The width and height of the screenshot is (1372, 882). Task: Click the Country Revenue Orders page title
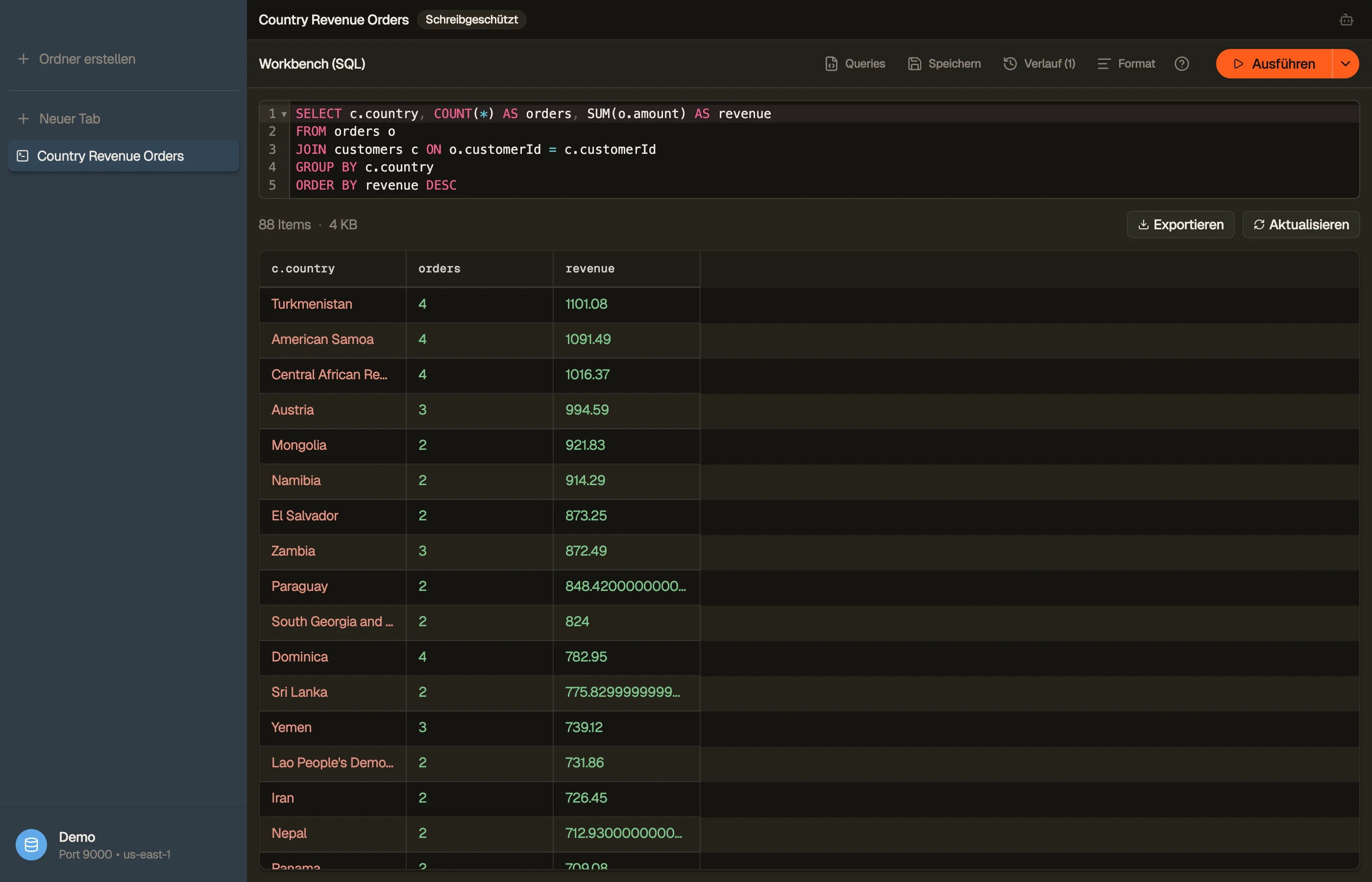click(x=334, y=20)
